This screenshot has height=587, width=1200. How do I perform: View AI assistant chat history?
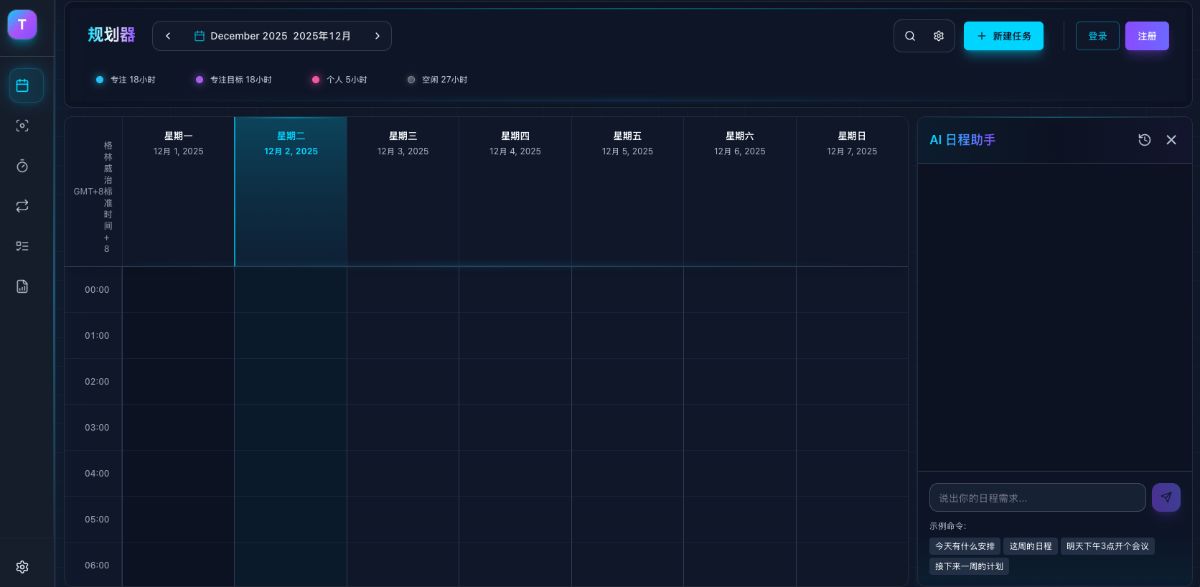[1144, 140]
